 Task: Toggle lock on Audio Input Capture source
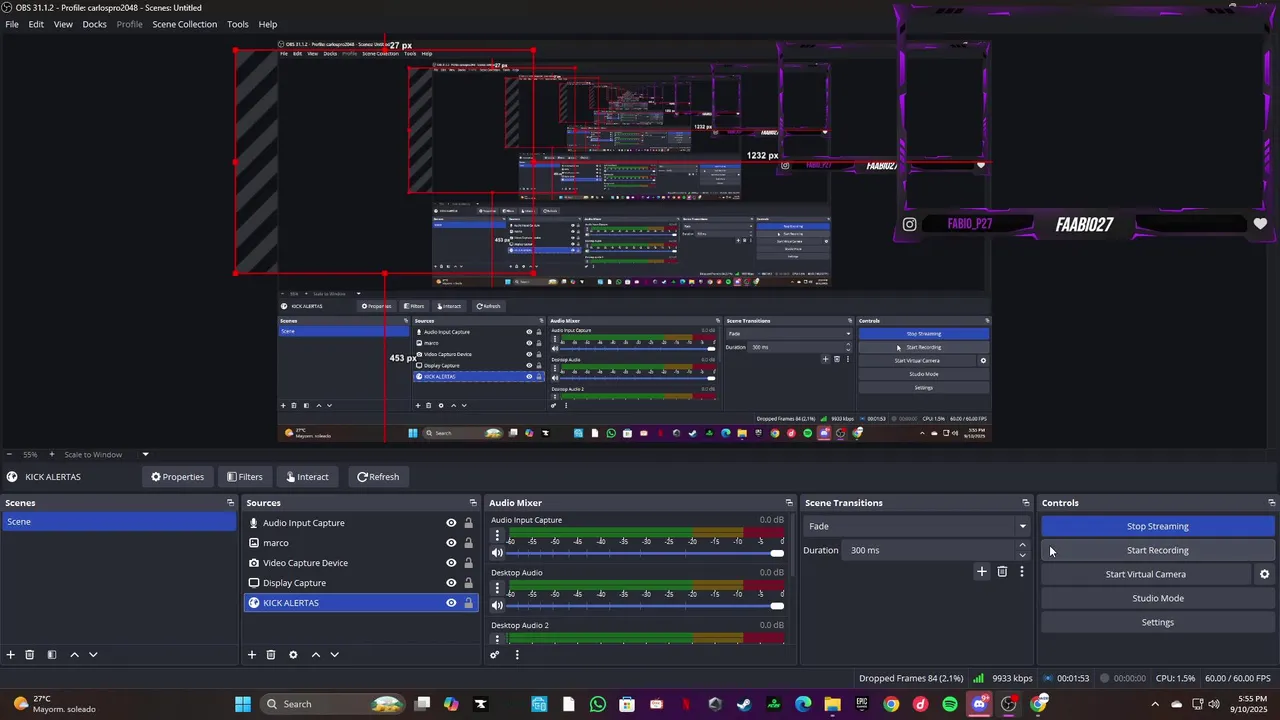[468, 523]
